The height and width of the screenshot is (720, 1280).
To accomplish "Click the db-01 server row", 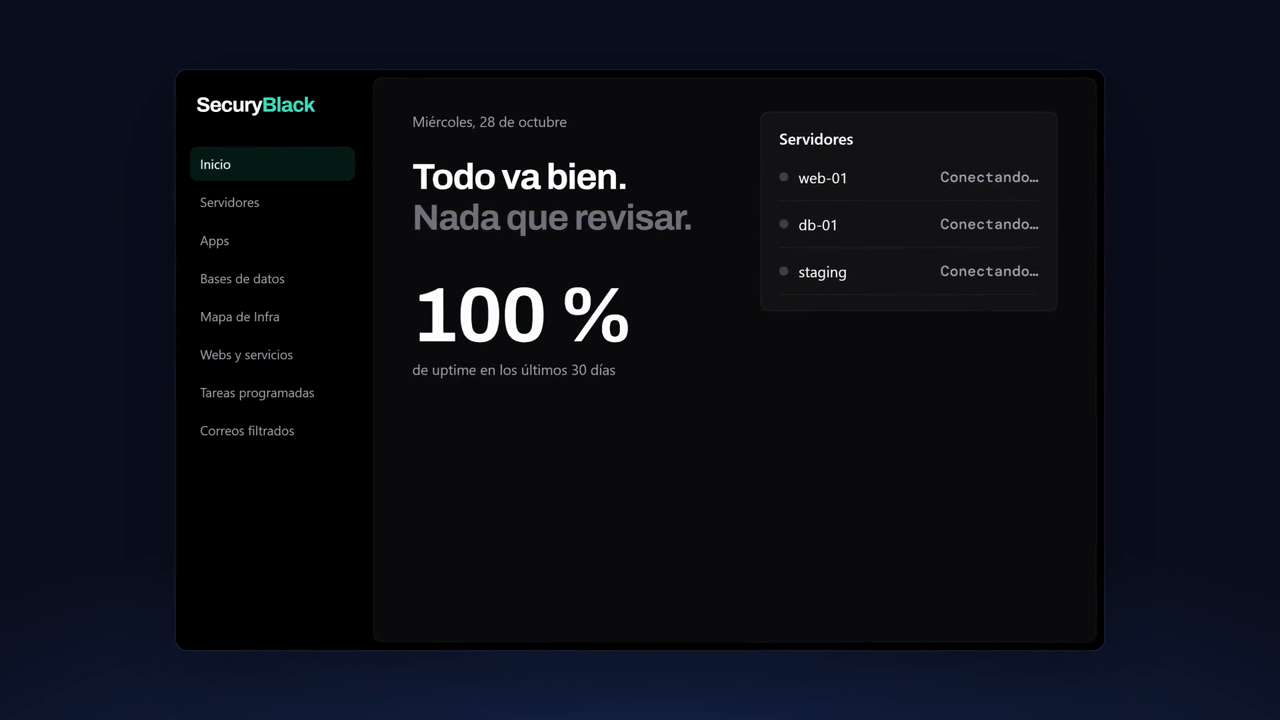I will tap(908, 224).
